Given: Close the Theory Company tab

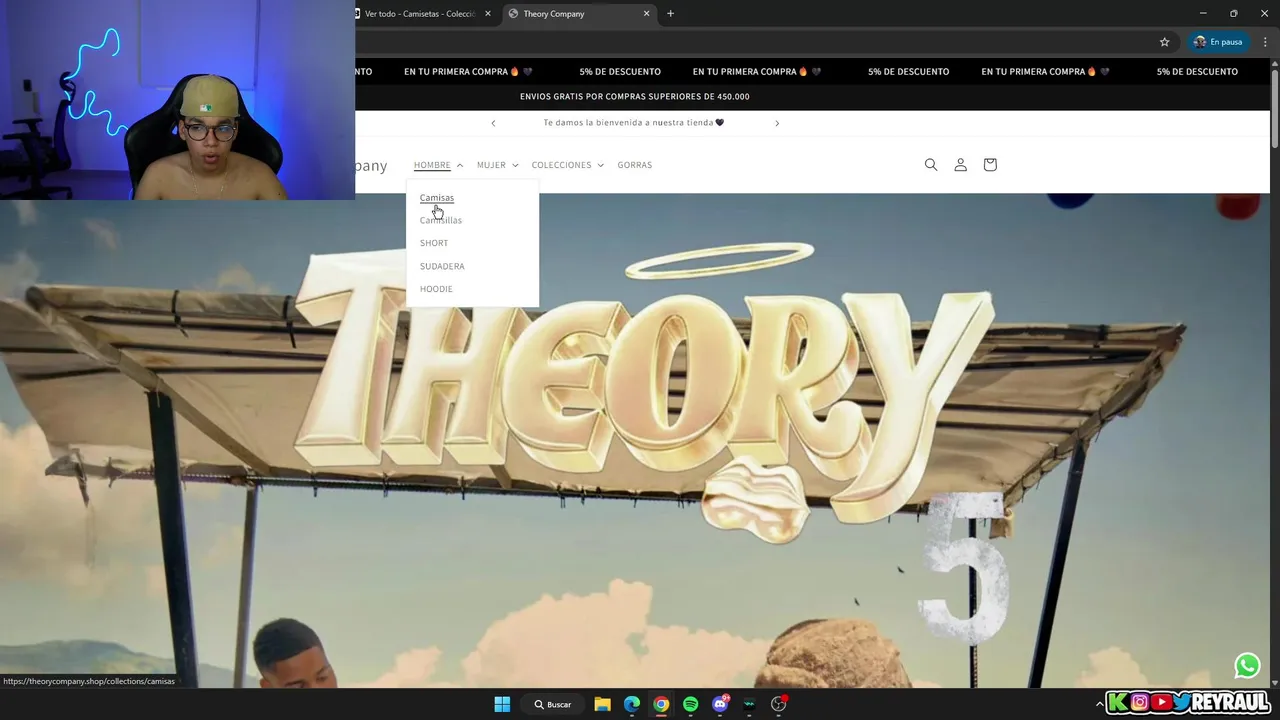Looking at the screenshot, I should [x=646, y=13].
